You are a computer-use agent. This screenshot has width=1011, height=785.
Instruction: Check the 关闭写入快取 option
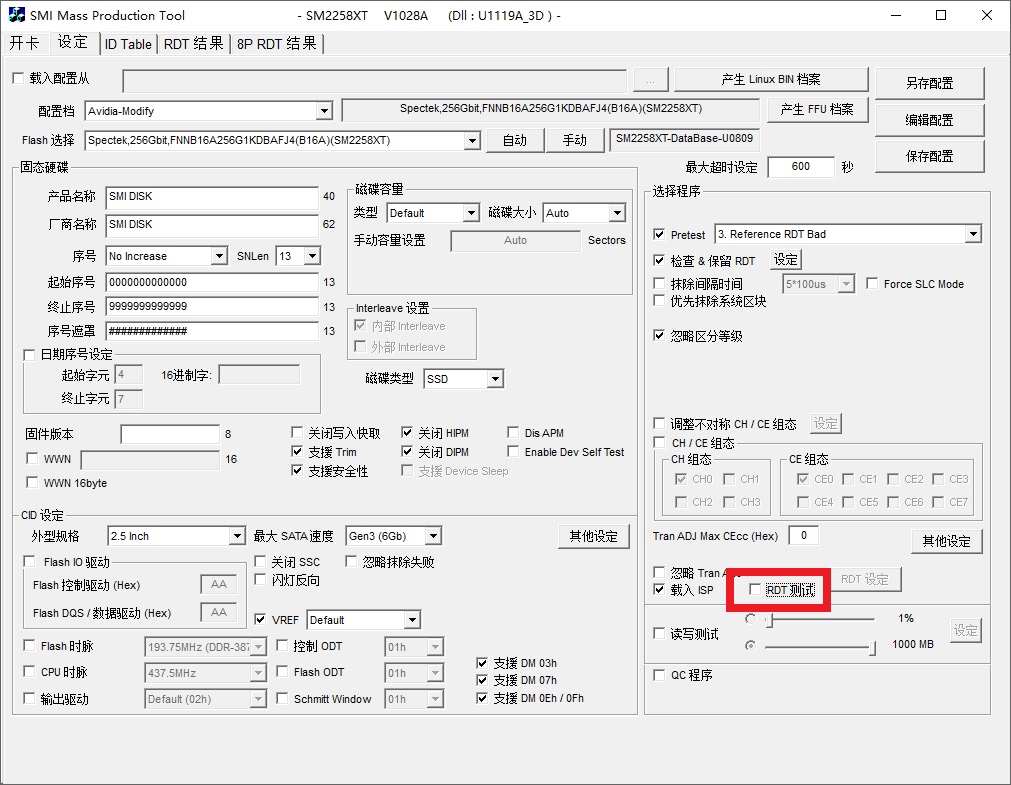[x=298, y=433]
